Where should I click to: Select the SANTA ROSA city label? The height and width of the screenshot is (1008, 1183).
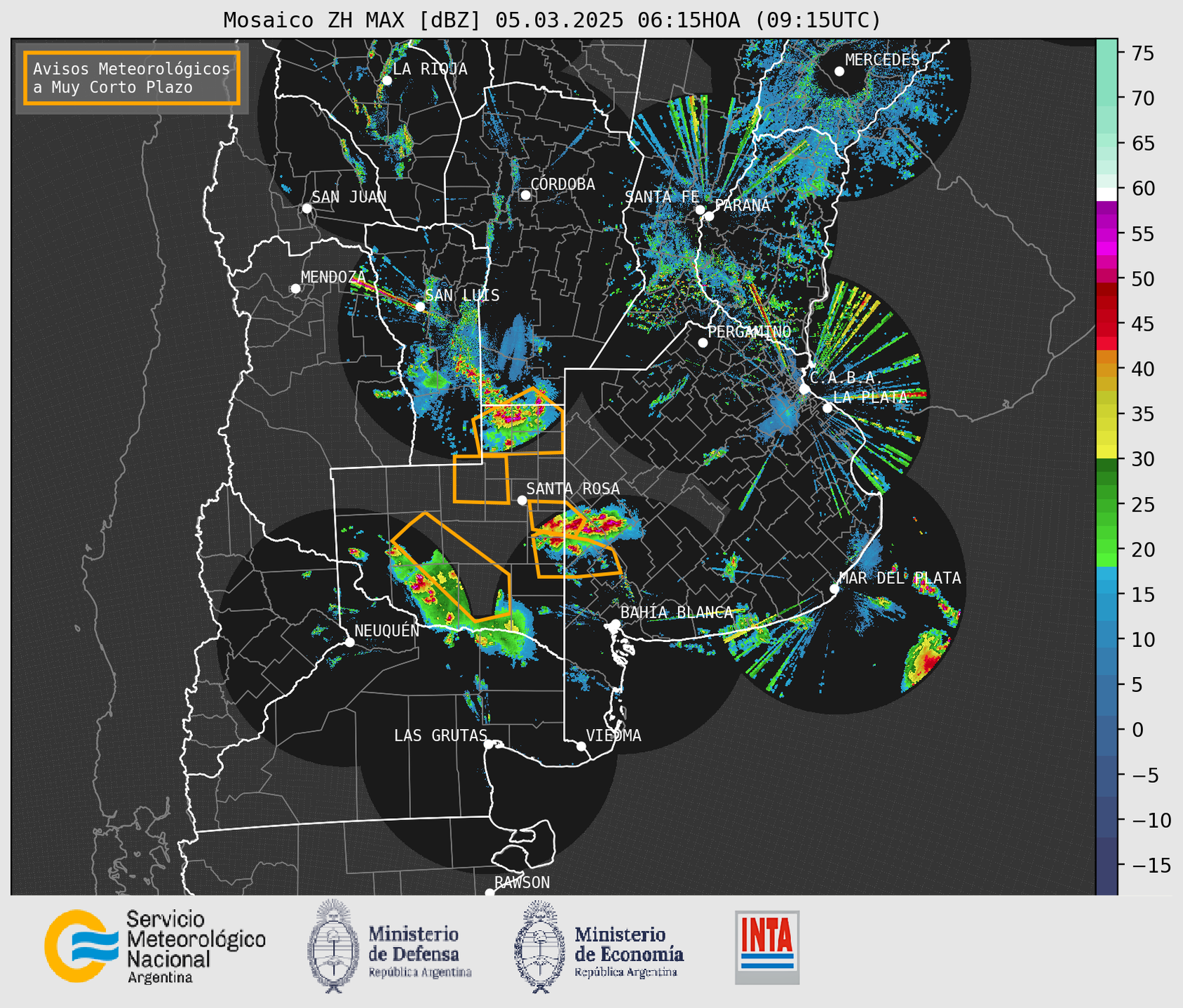573,489
